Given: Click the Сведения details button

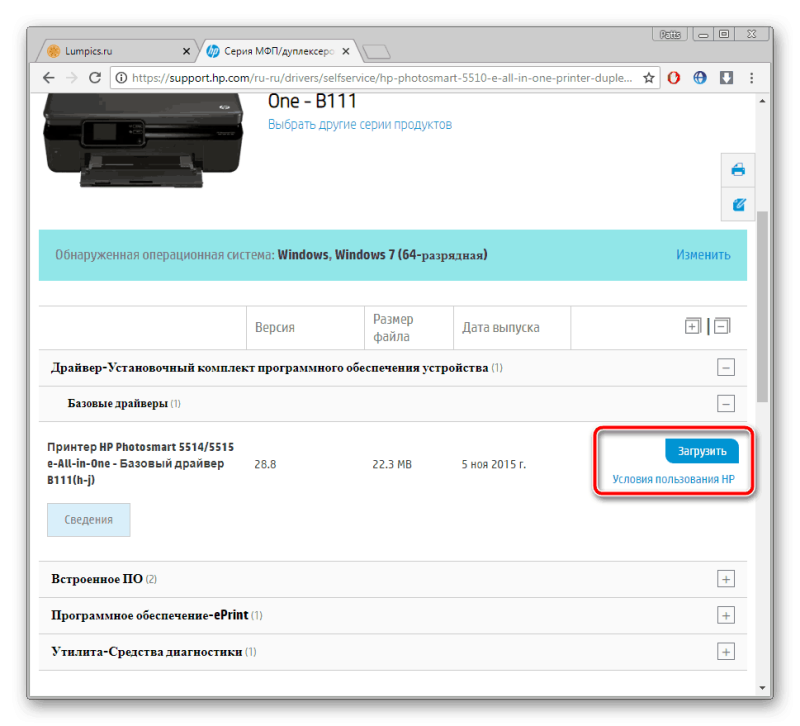Looking at the screenshot, I should 89,520.
